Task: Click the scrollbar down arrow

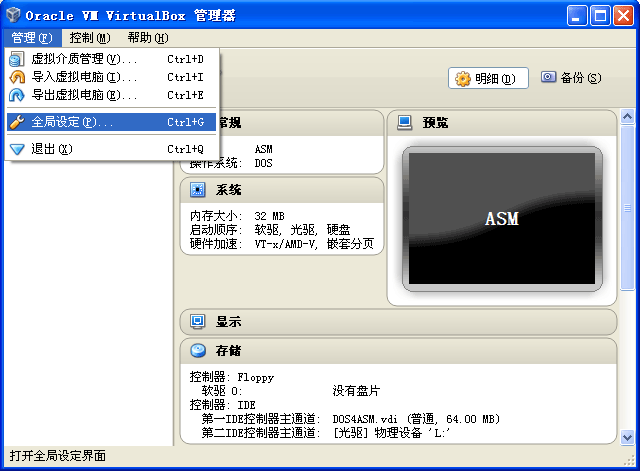Action: tap(627, 438)
